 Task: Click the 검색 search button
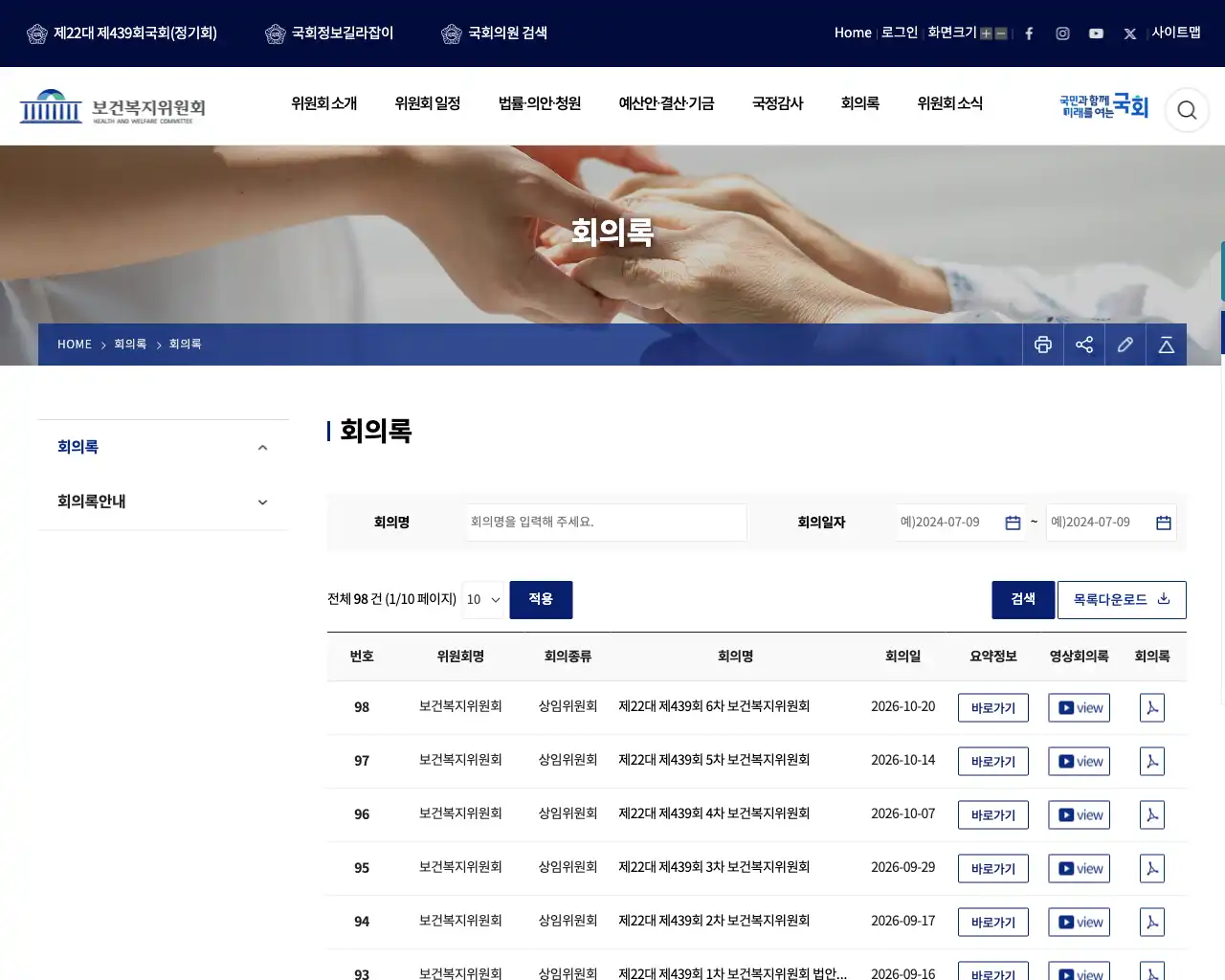pos(1023,600)
